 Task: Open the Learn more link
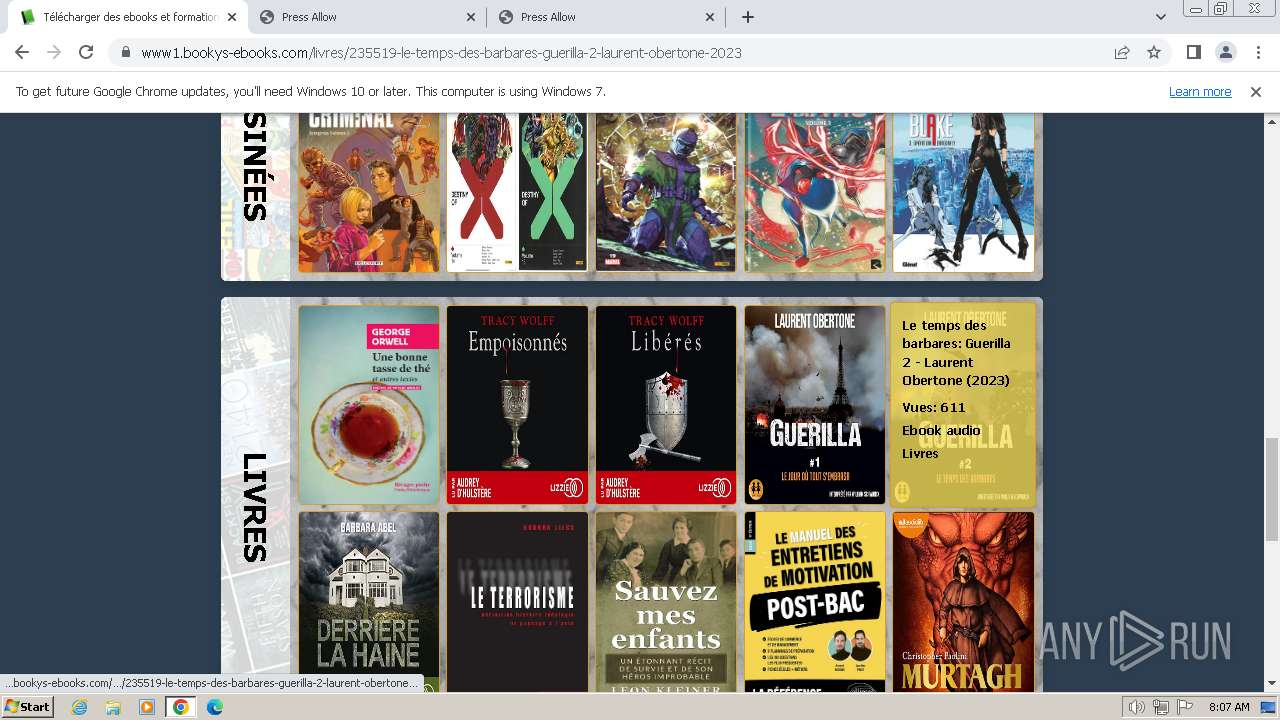click(x=1200, y=91)
